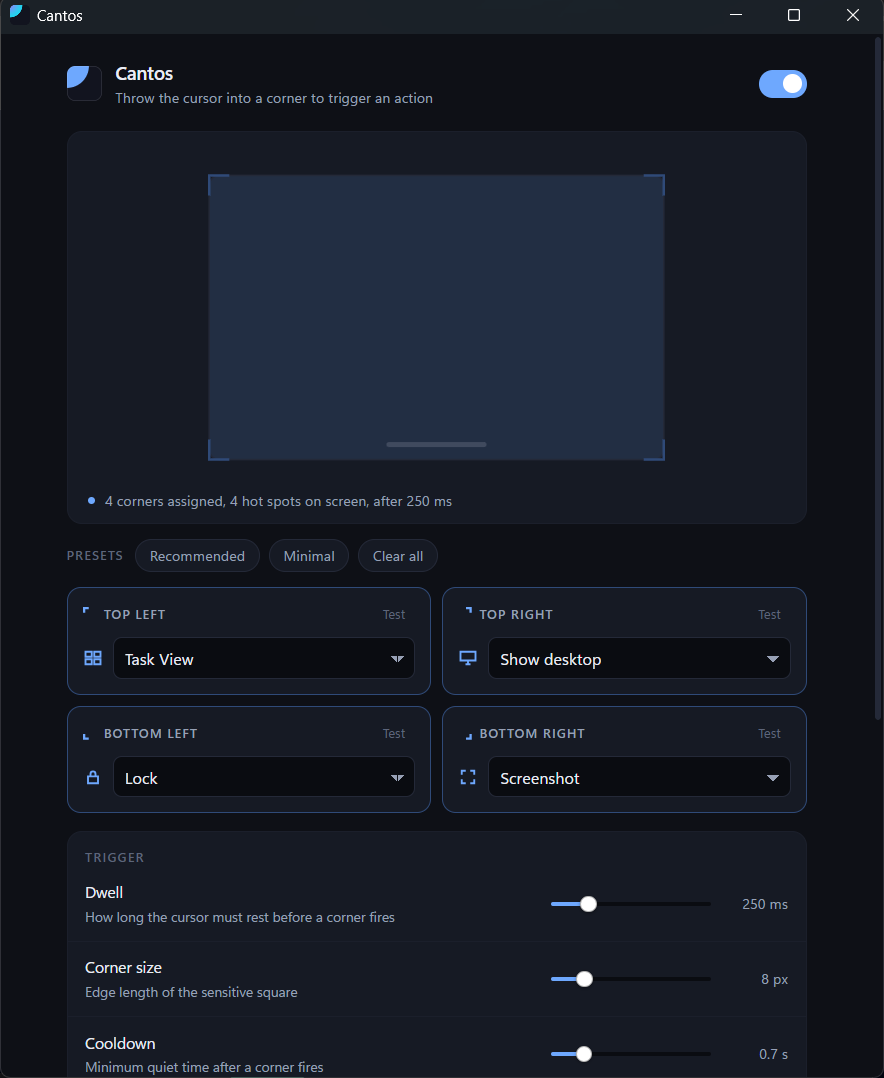
Task: Click the Cooldown slider handle
Action: 584,1054
